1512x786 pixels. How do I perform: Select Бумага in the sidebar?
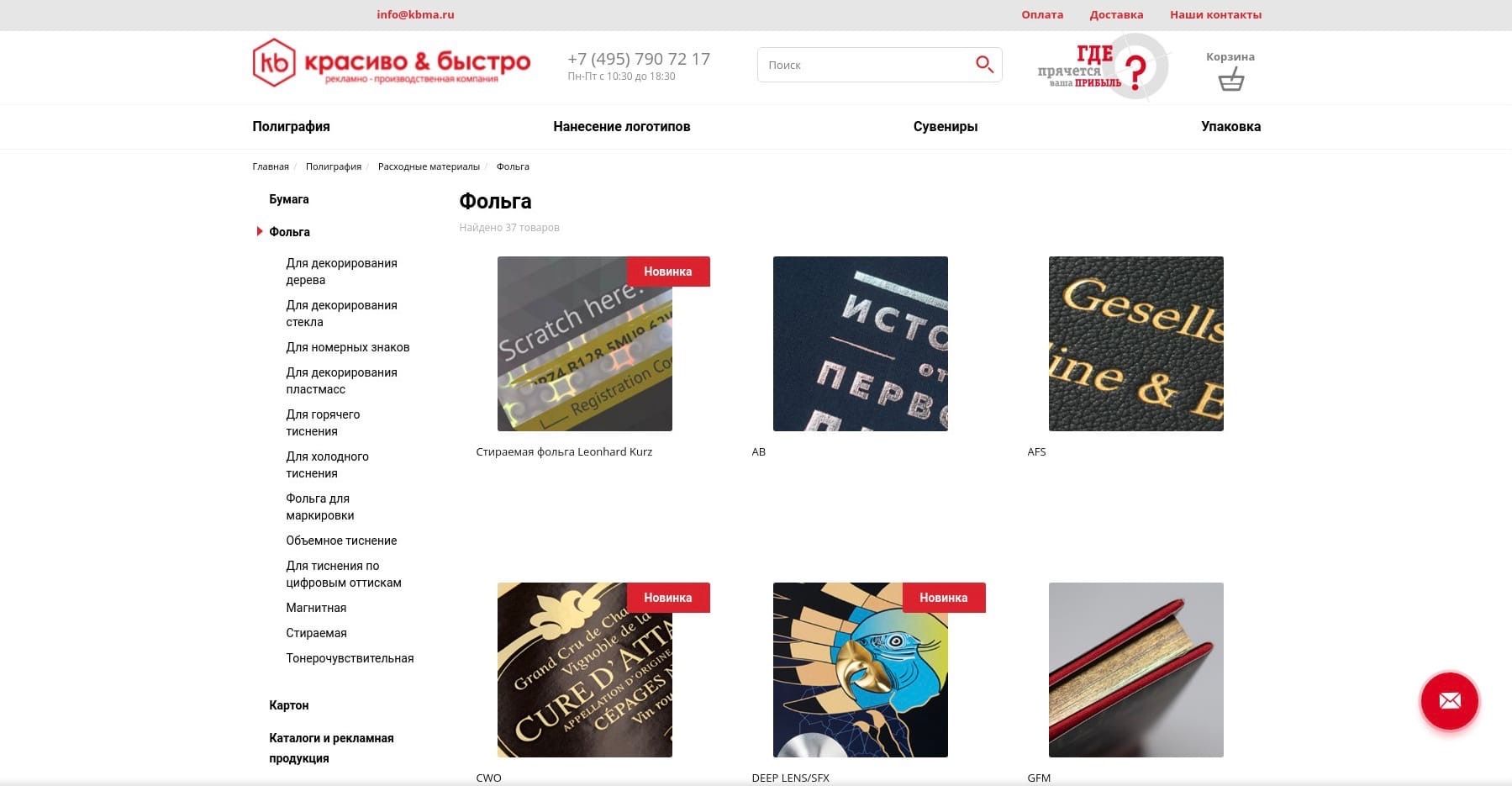point(289,199)
